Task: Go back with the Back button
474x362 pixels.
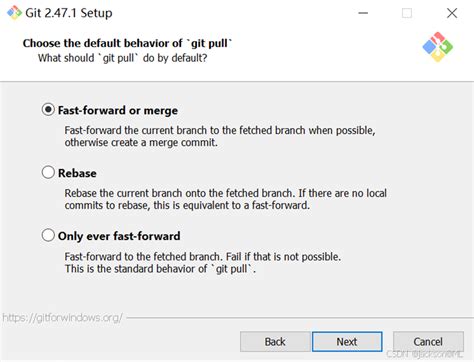Action: (275, 342)
